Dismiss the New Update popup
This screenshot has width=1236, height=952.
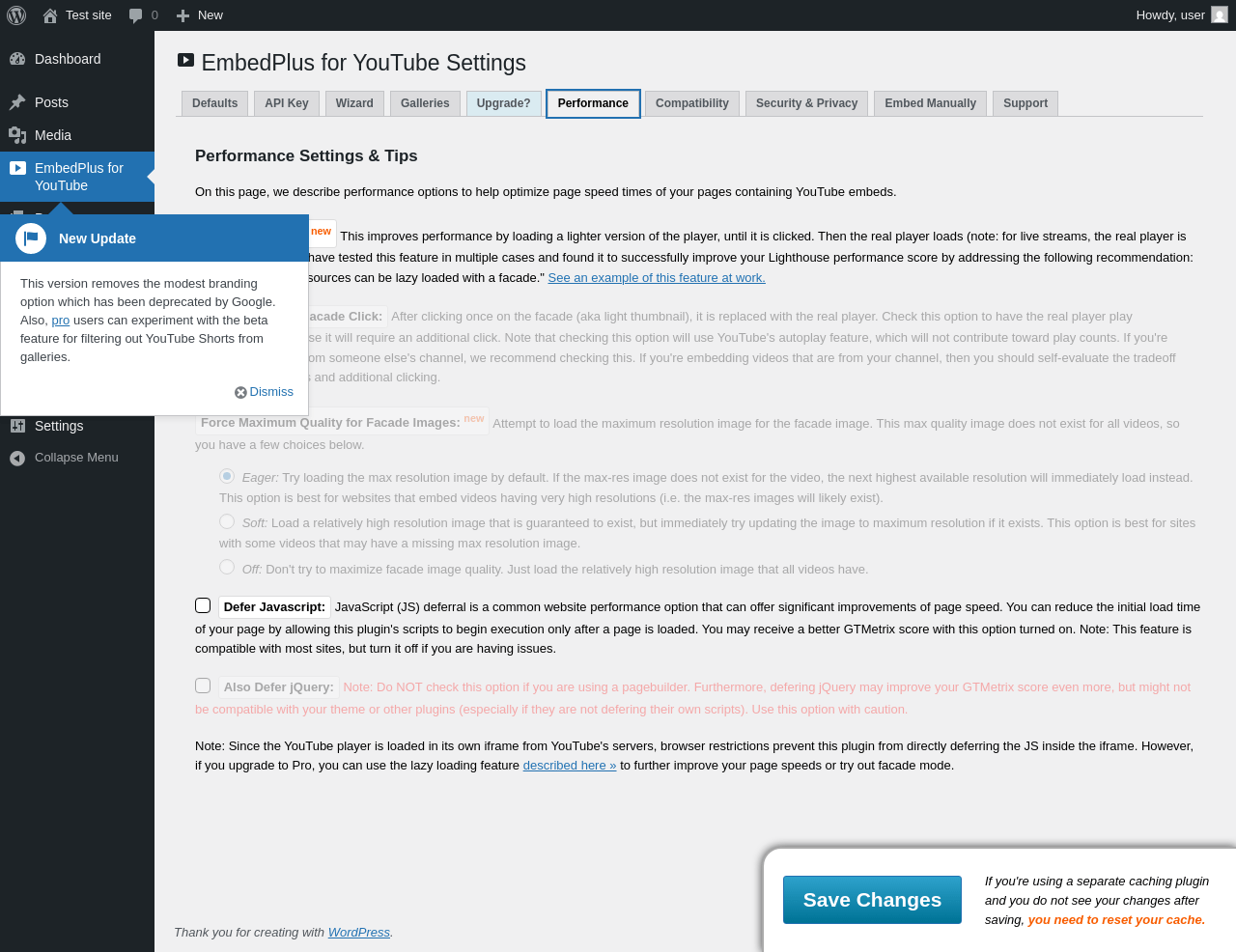264,392
